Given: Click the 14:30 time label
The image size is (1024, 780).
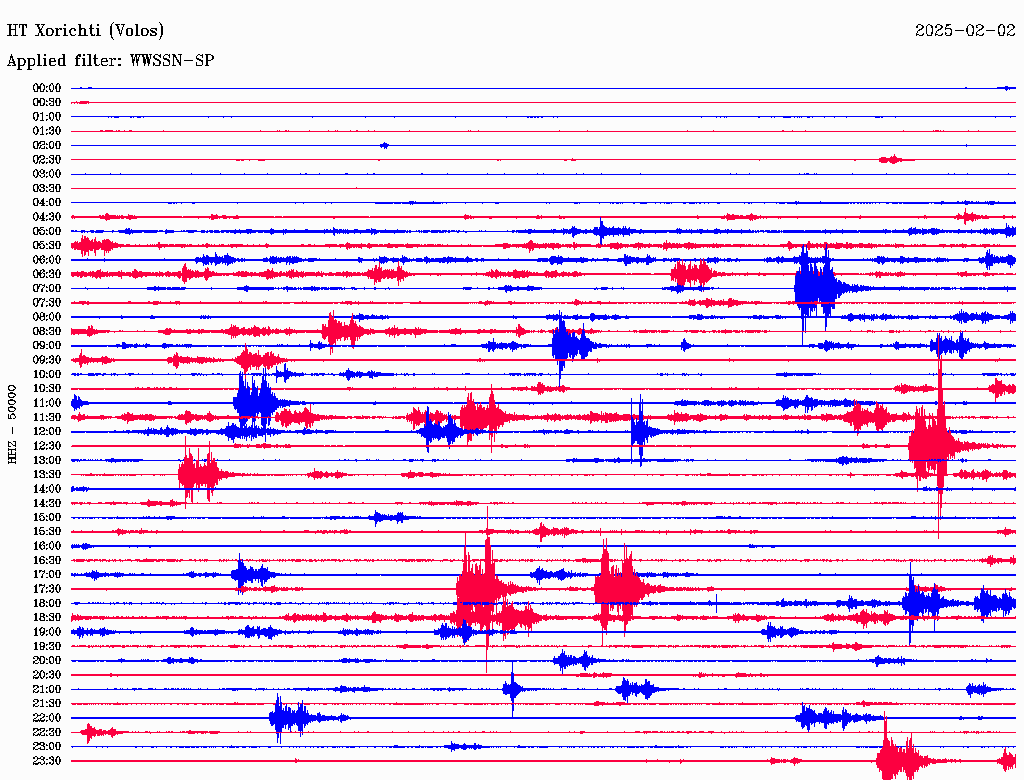Looking at the screenshot, I should point(47,504).
